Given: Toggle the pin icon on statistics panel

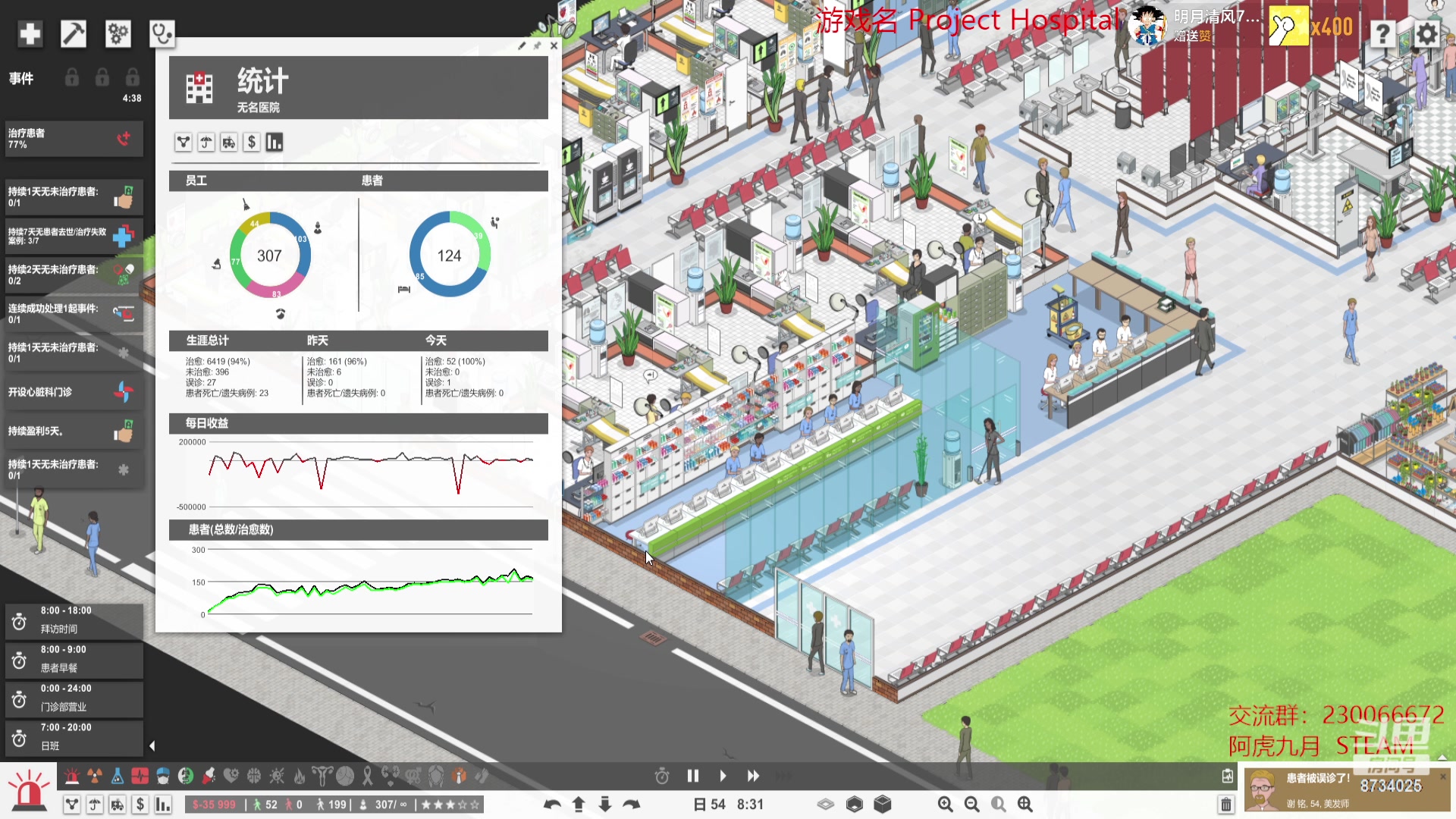Looking at the screenshot, I should point(538,45).
